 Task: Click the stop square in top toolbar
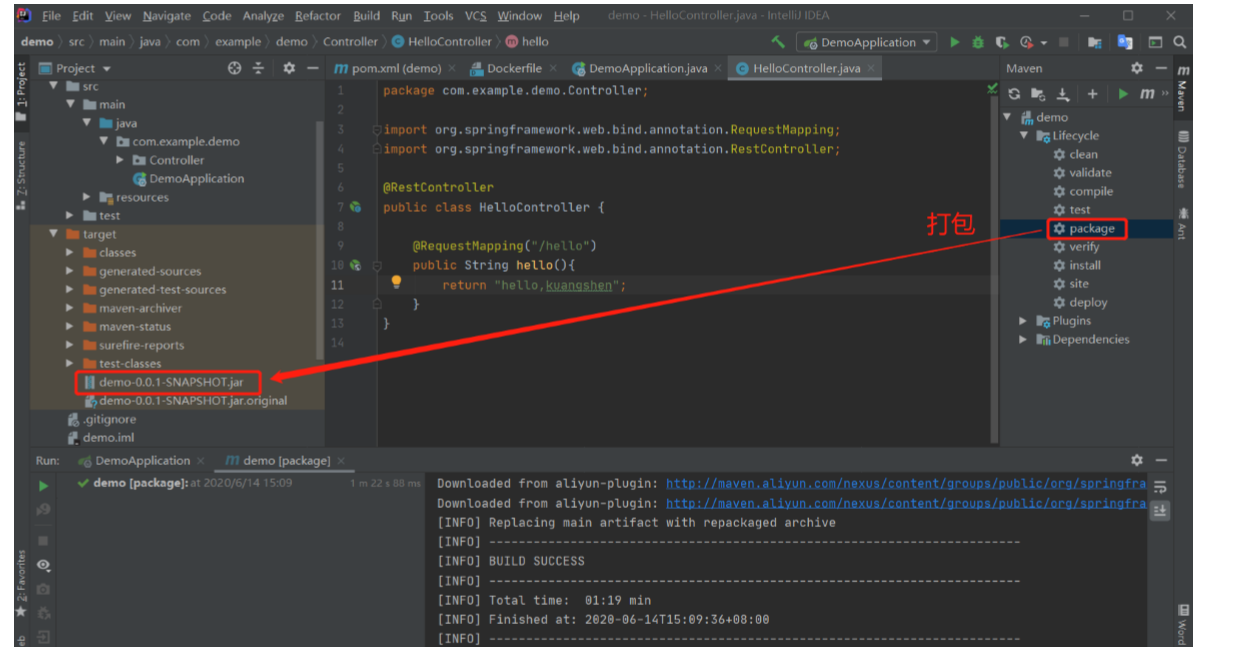[1063, 42]
